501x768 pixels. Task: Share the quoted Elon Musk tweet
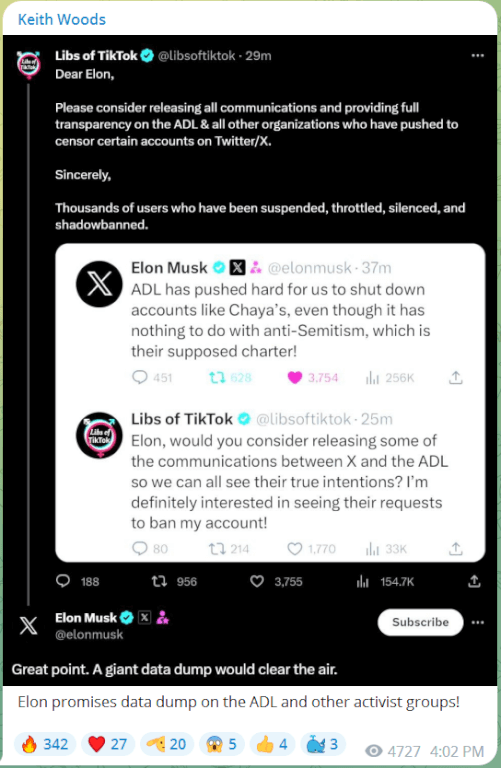pyautogui.click(x=455, y=378)
